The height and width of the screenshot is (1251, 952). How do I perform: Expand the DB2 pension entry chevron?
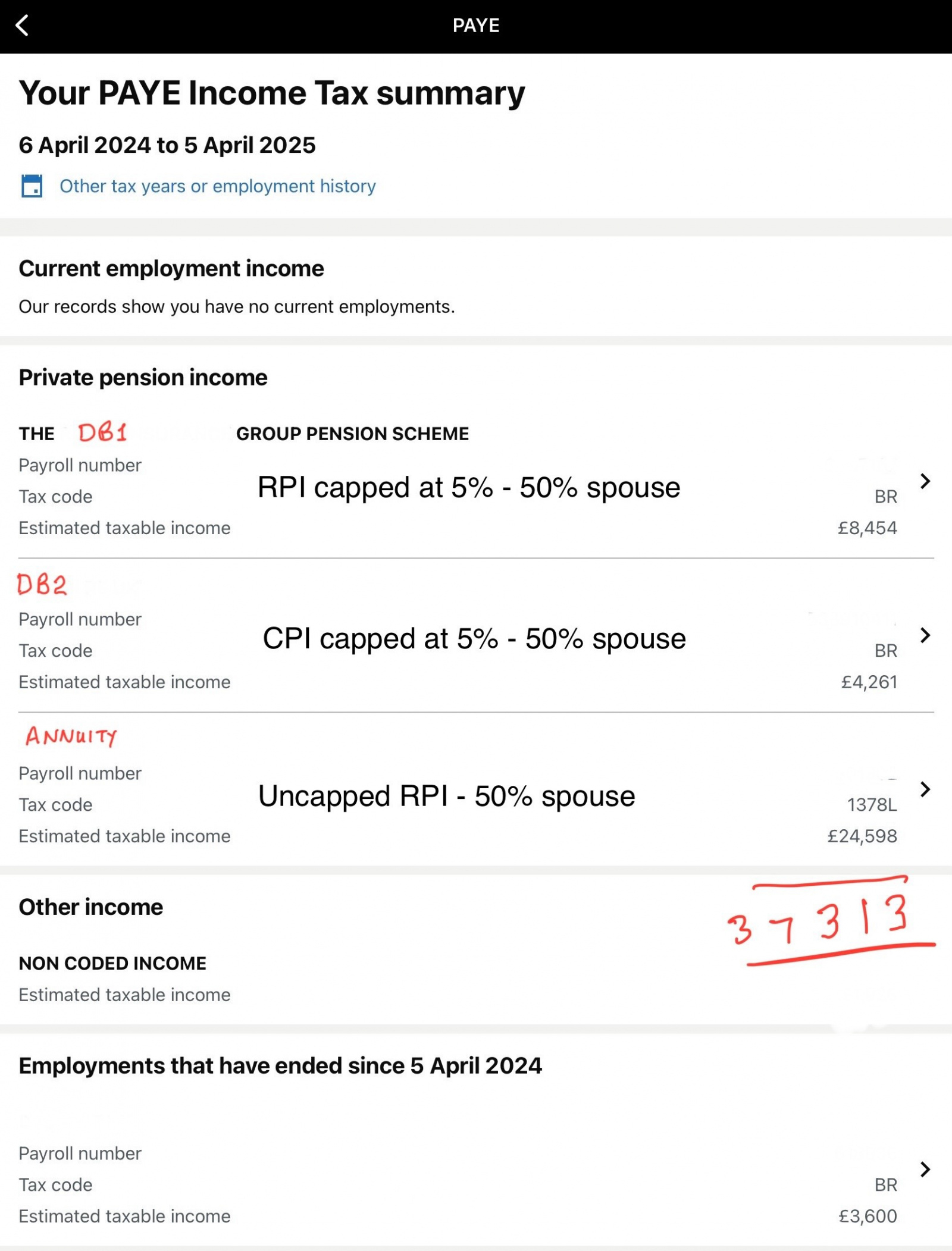tap(925, 635)
